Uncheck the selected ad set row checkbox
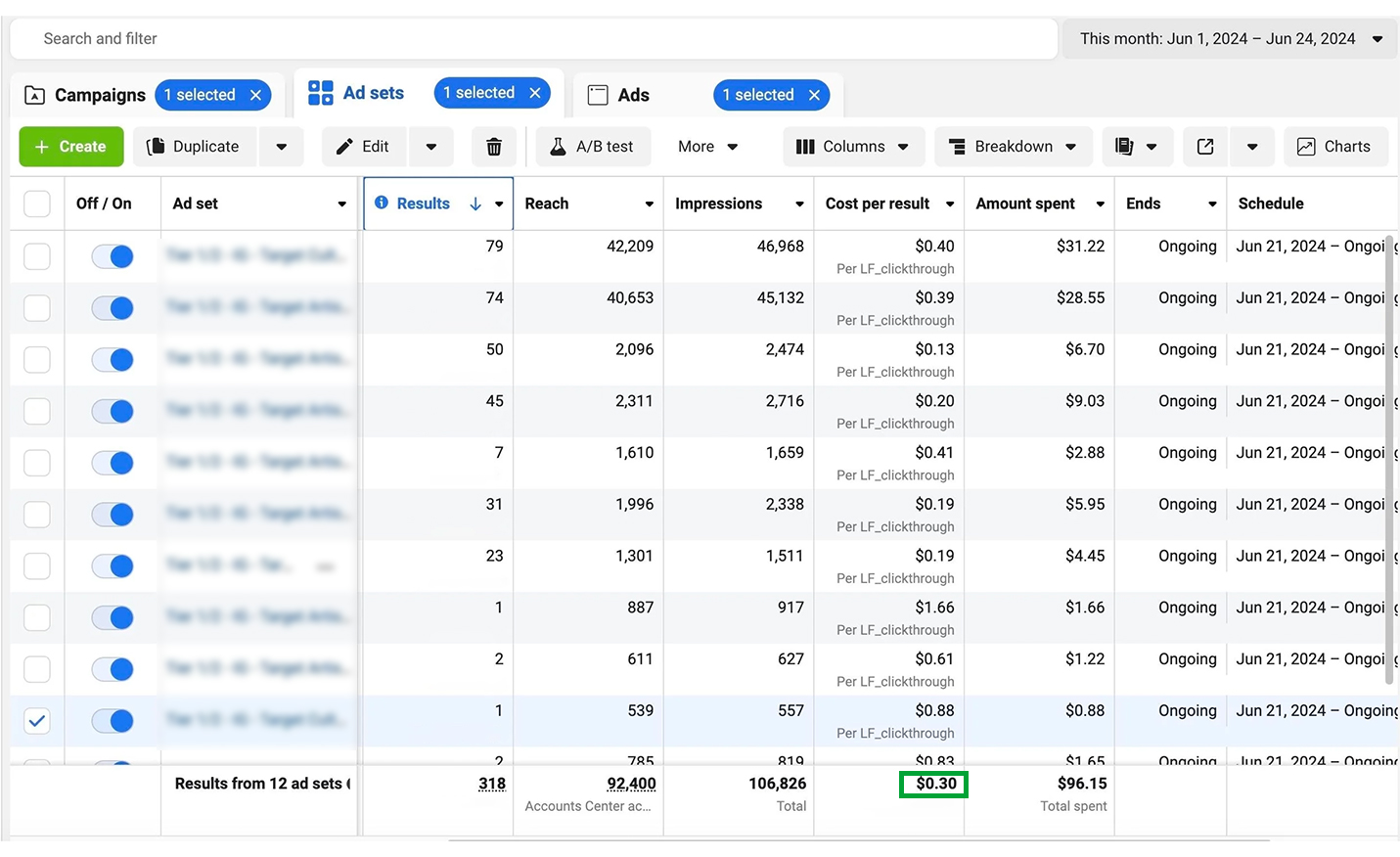The height and width of the screenshot is (857, 1400). pyautogui.click(x=37, y=721)
